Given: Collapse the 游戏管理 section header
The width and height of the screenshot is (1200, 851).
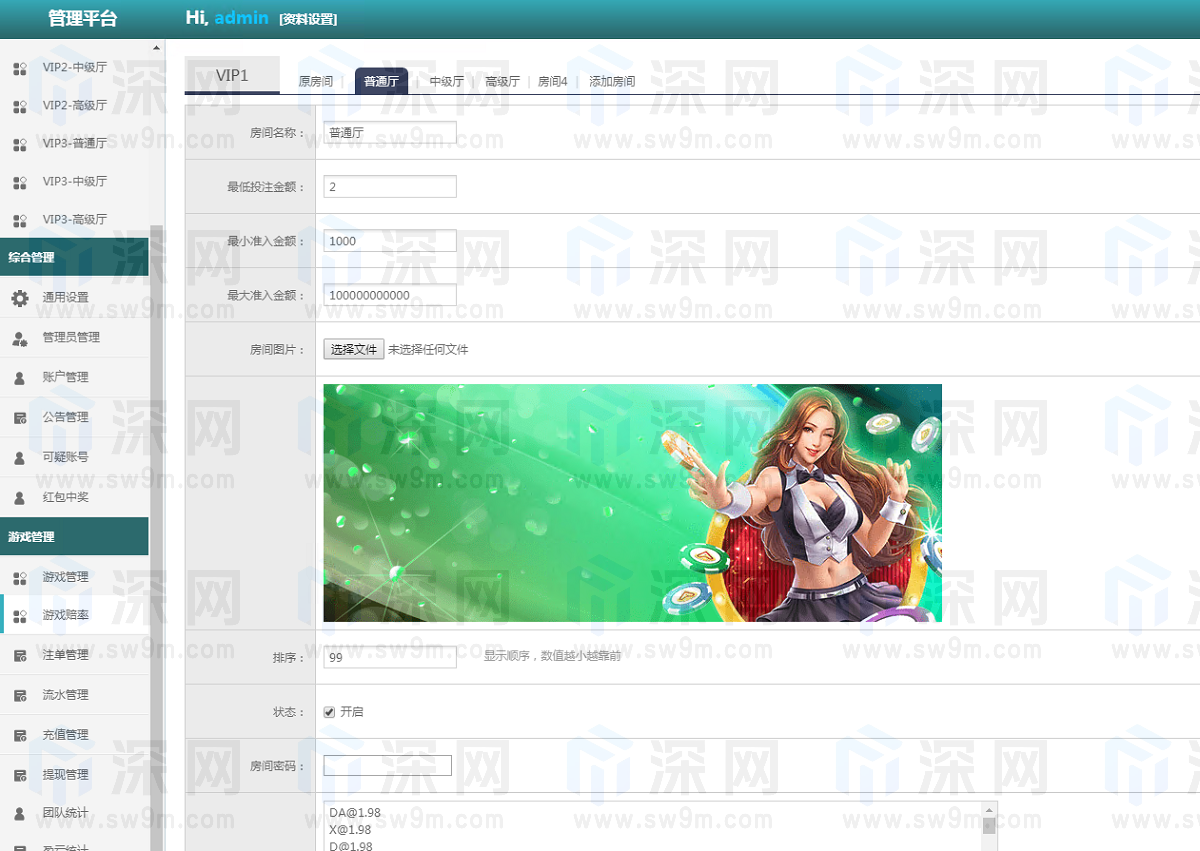Looking at the screenshot, I should coord(74,537).
